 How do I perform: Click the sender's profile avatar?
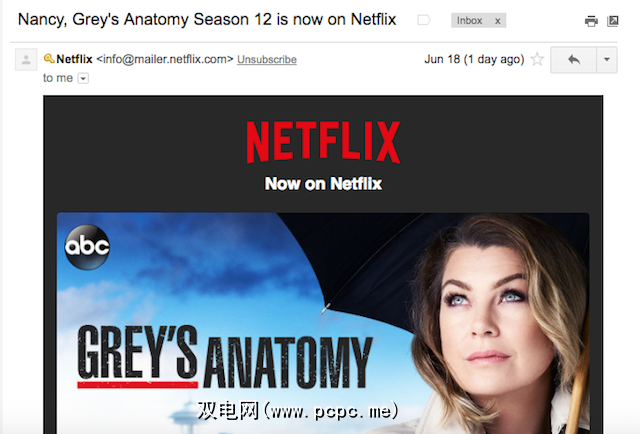pos(26,60)
